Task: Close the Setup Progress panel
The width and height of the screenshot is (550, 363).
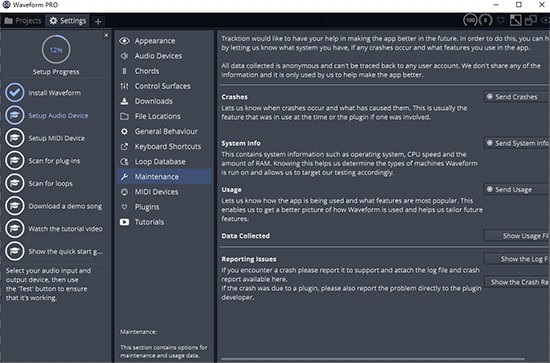Action: click(106, 35)
